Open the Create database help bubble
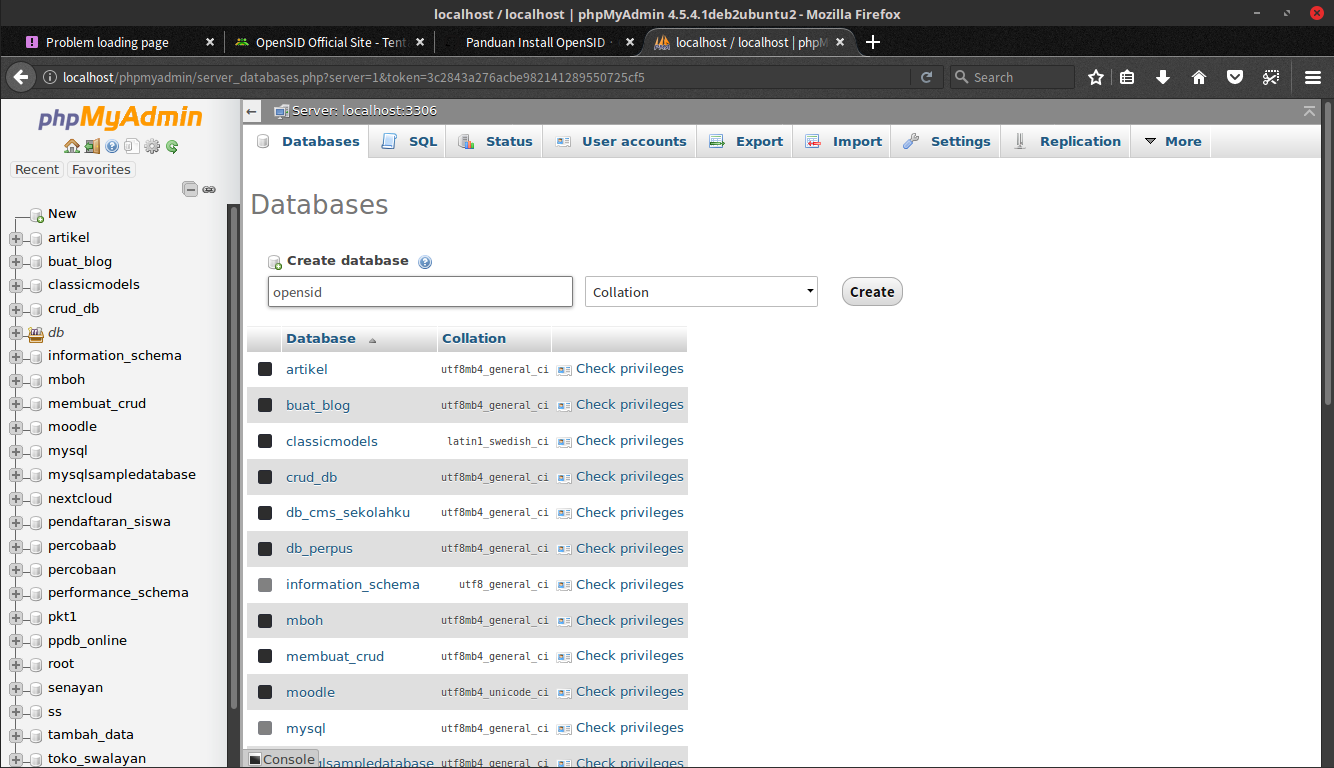The height and width of the screenshot is (768, 1334). pos(425,261)
